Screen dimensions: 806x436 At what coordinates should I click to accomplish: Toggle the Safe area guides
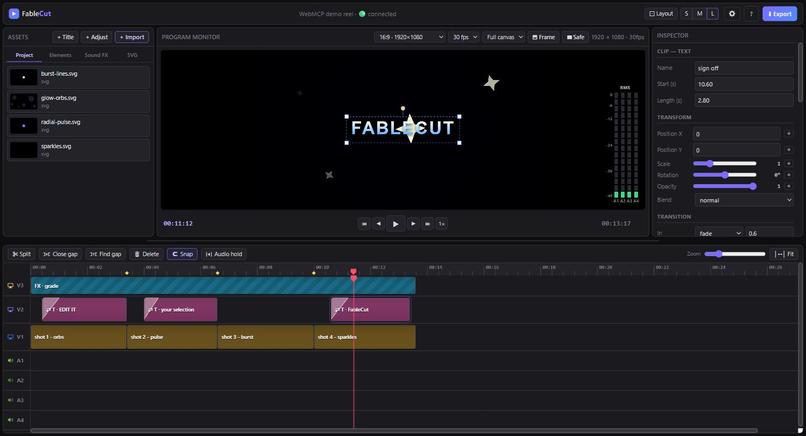point(575,37)
